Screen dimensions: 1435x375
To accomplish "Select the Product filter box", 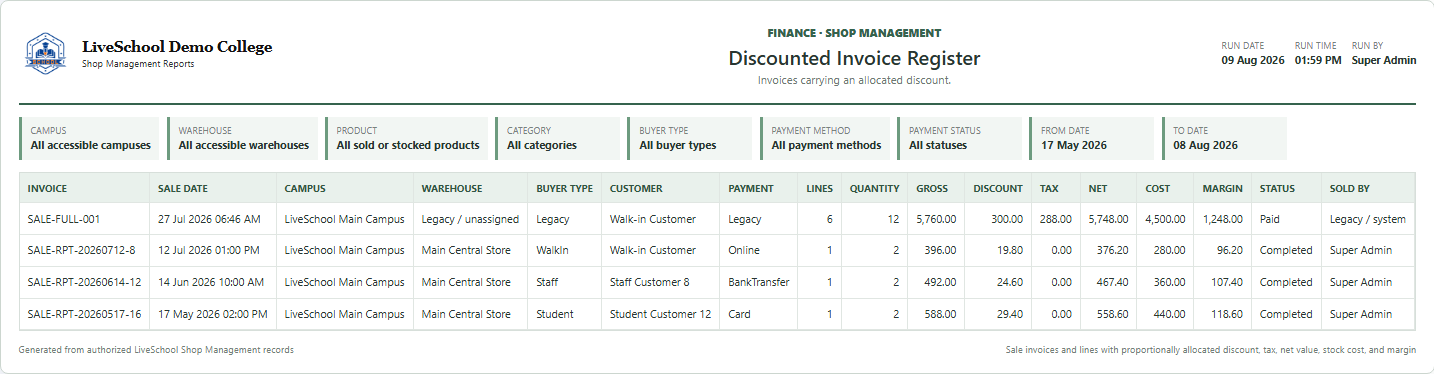I will tap(407, 139).
